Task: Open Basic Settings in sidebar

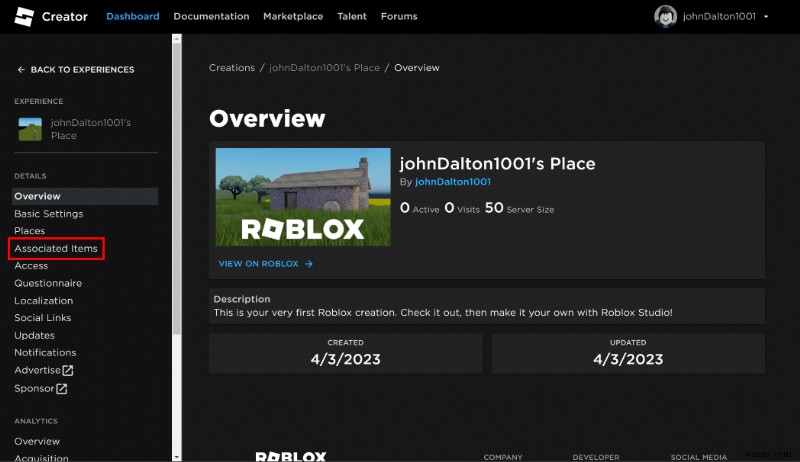Action: pyautogui.click(x=48, y=214)
